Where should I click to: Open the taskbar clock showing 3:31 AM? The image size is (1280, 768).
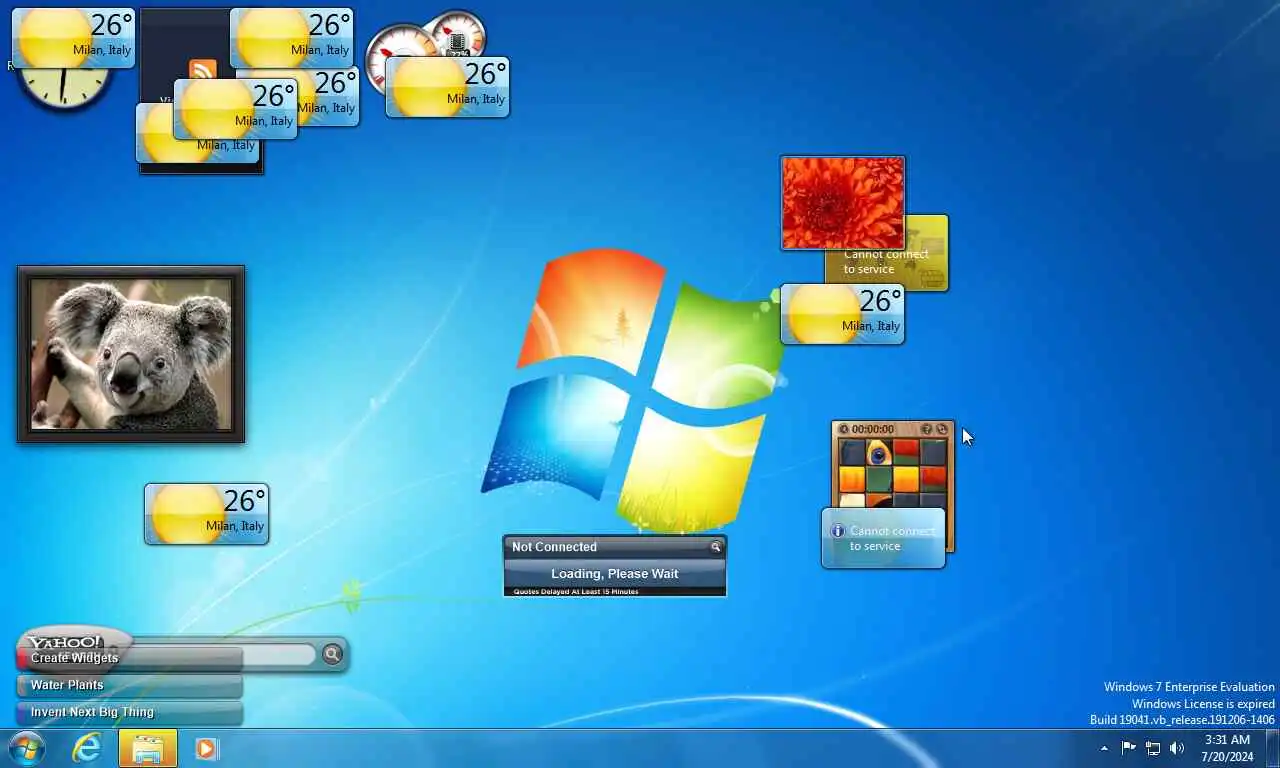coord(1227,748)
